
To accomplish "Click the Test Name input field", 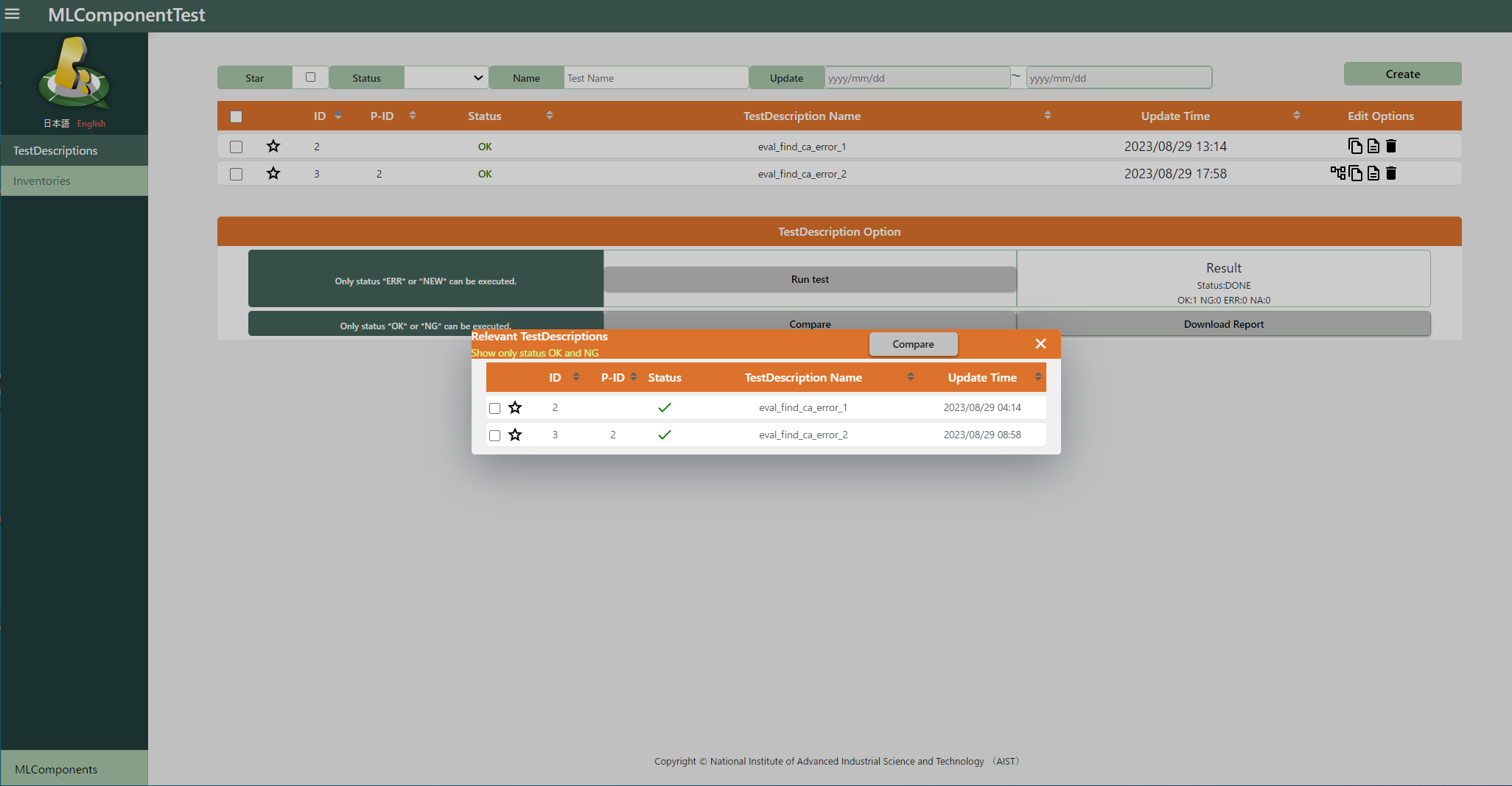I will point(655,78).
